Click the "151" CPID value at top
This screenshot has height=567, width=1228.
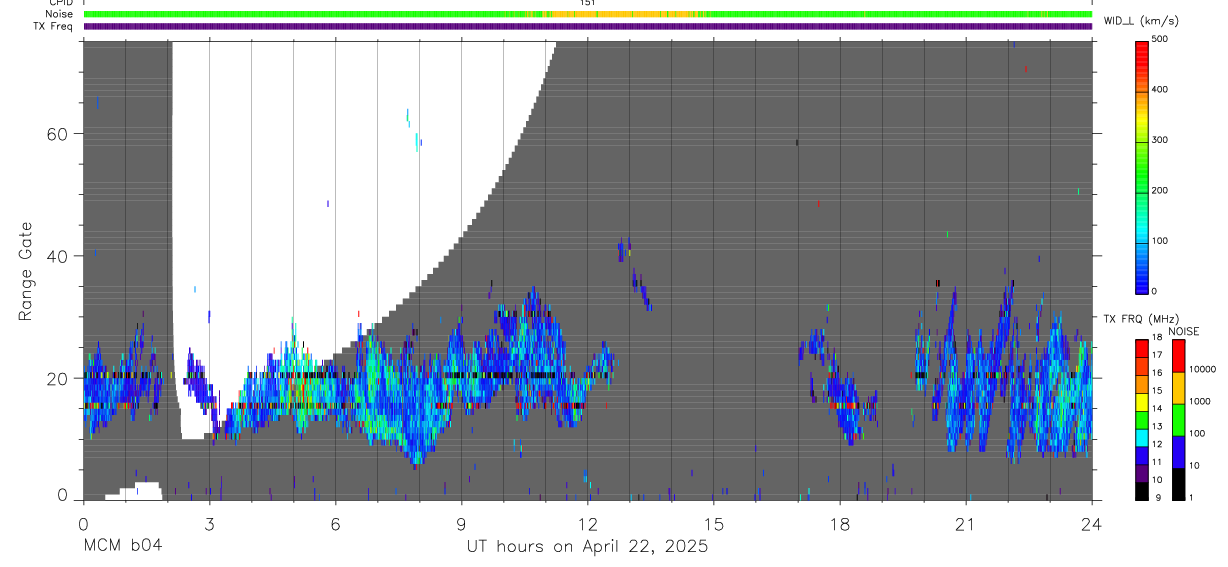coord(588,3)
